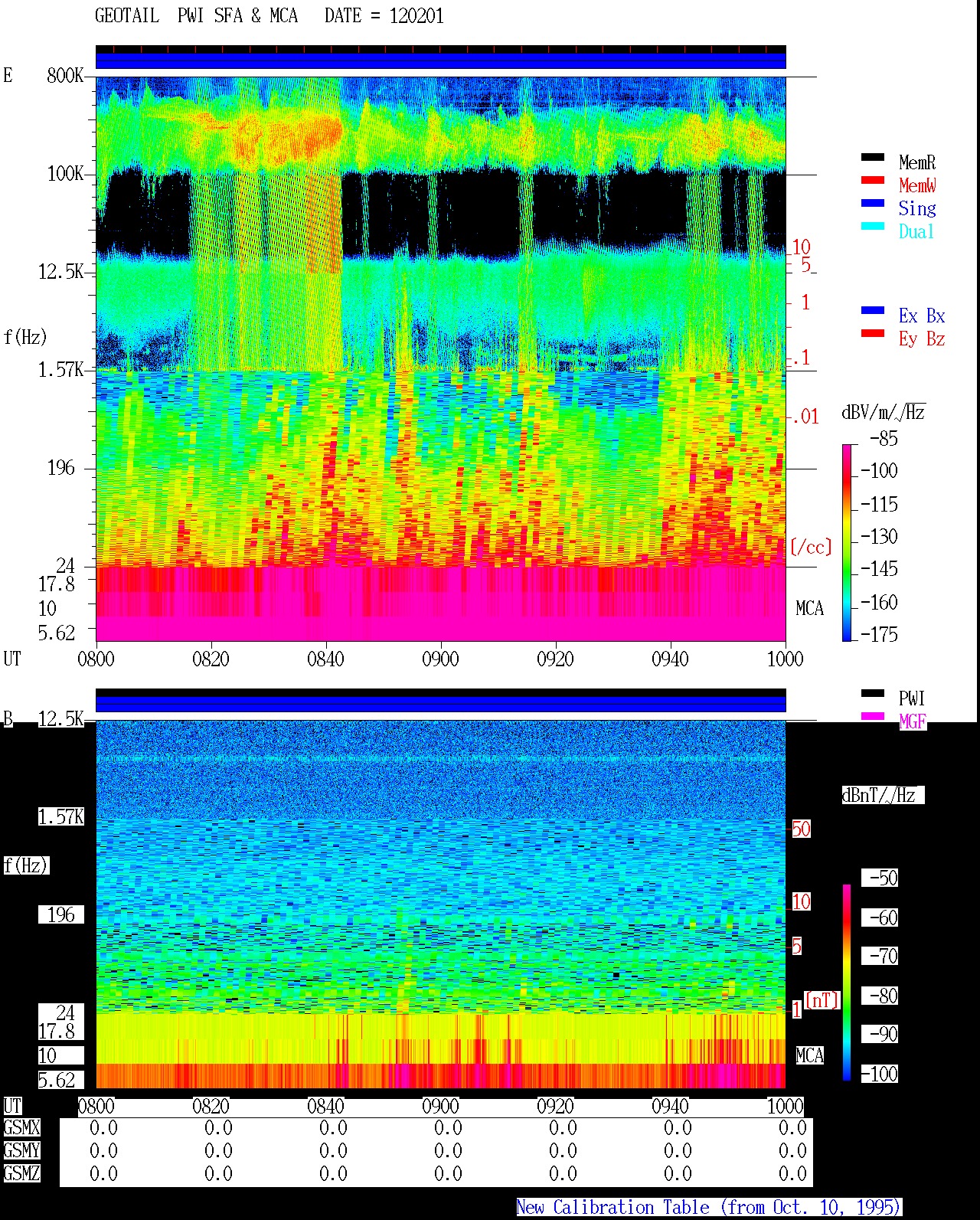This screenshot has width=980, height=1220.
Task: Click the -175 value on electric color scale
Action: [x=879, y=634]
